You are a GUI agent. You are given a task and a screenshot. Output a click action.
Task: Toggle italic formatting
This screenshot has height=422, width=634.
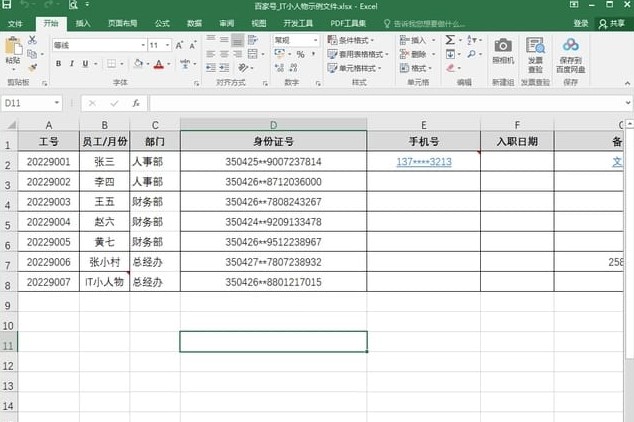pos(72,63)
